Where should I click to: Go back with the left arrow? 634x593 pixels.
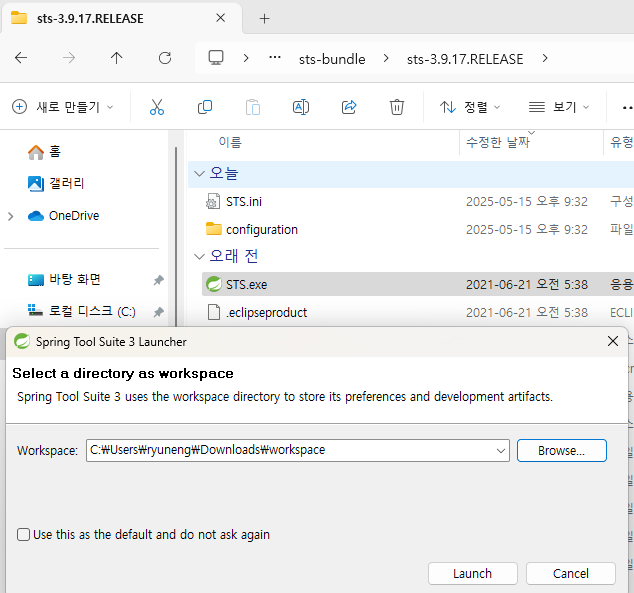click(x=21, y=58)
